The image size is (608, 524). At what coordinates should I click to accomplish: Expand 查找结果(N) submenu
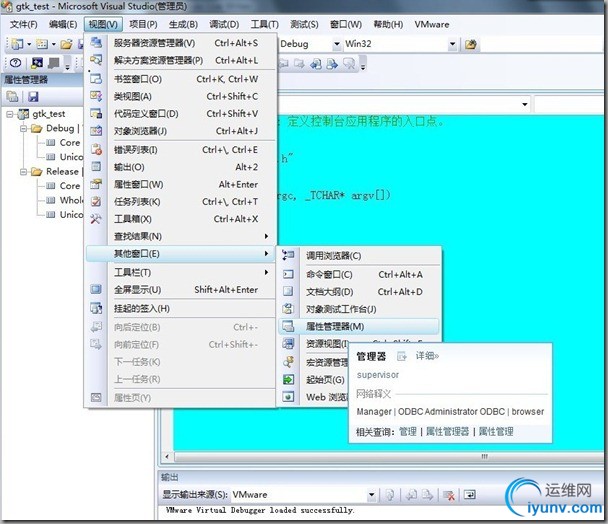point(181,236)
